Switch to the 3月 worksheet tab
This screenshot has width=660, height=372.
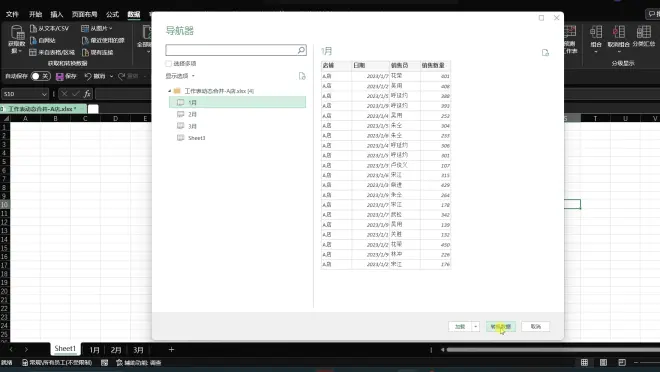click(138, 350)
